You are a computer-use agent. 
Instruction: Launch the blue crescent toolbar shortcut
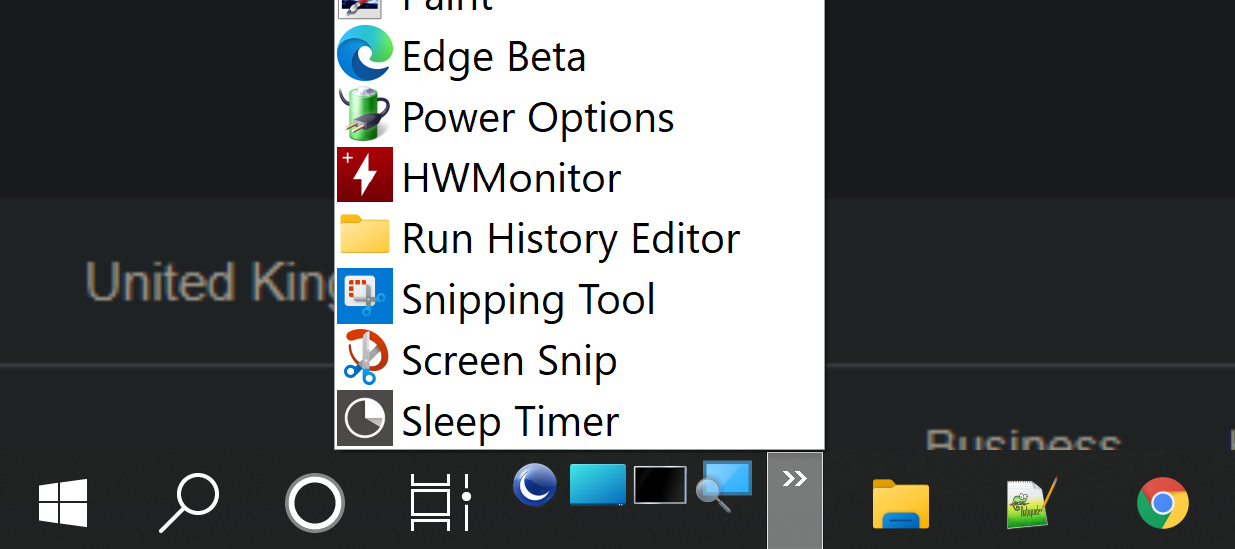(x=535, y=485)
